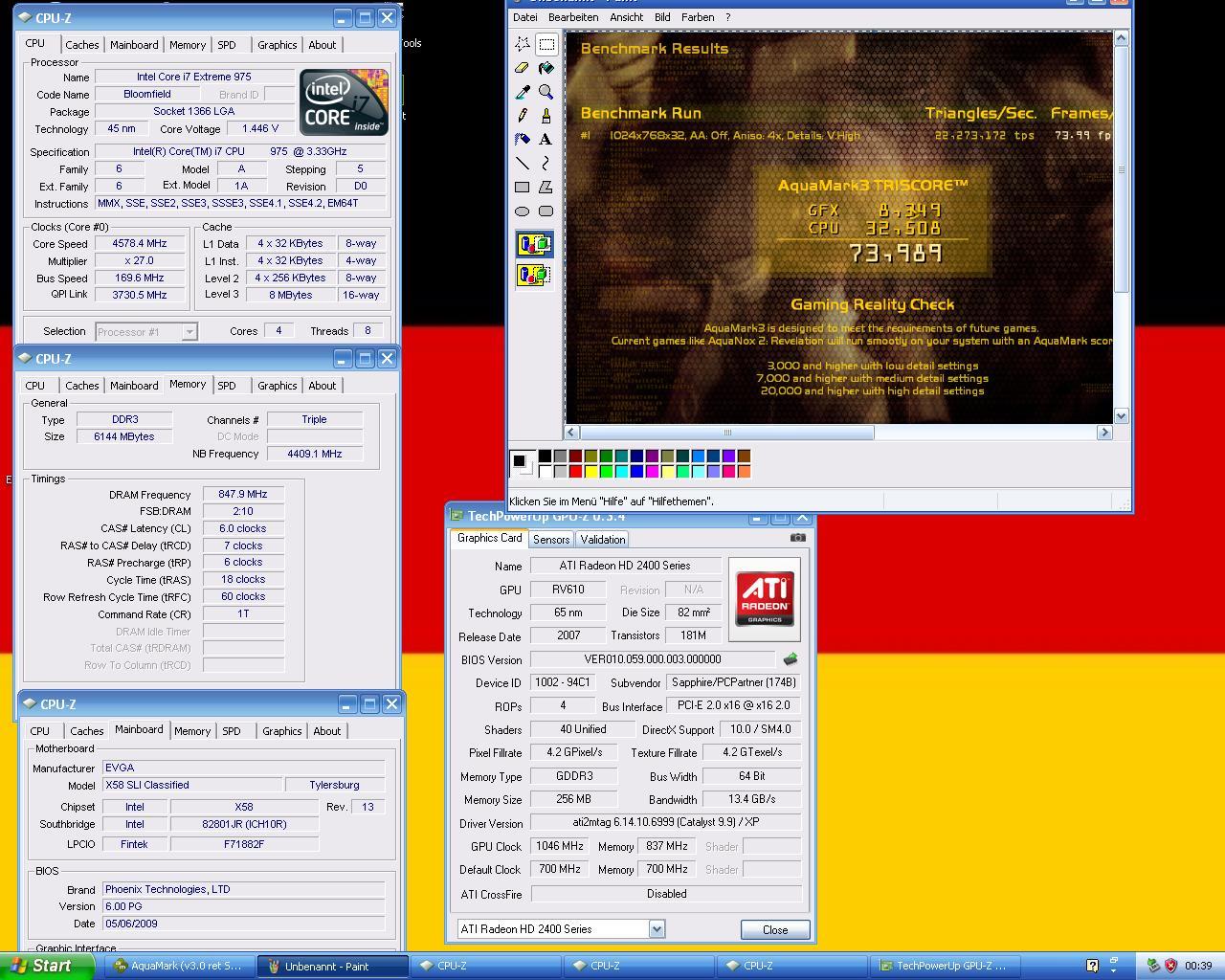Click the GPU-Z screenshot camera icon
1225x980 pixels.
coord(797,538)
